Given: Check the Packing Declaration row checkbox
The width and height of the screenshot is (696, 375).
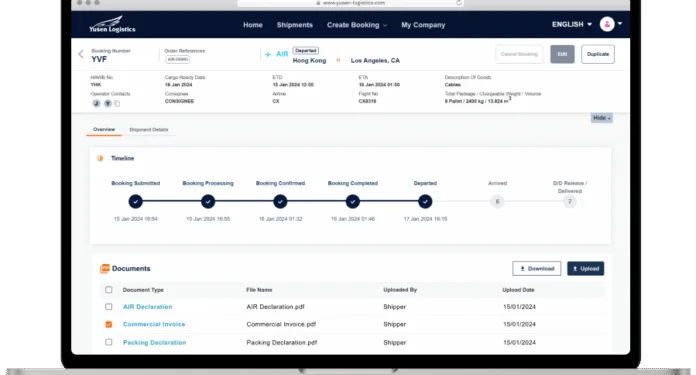Looking at the screenshot, I should 109,342.
